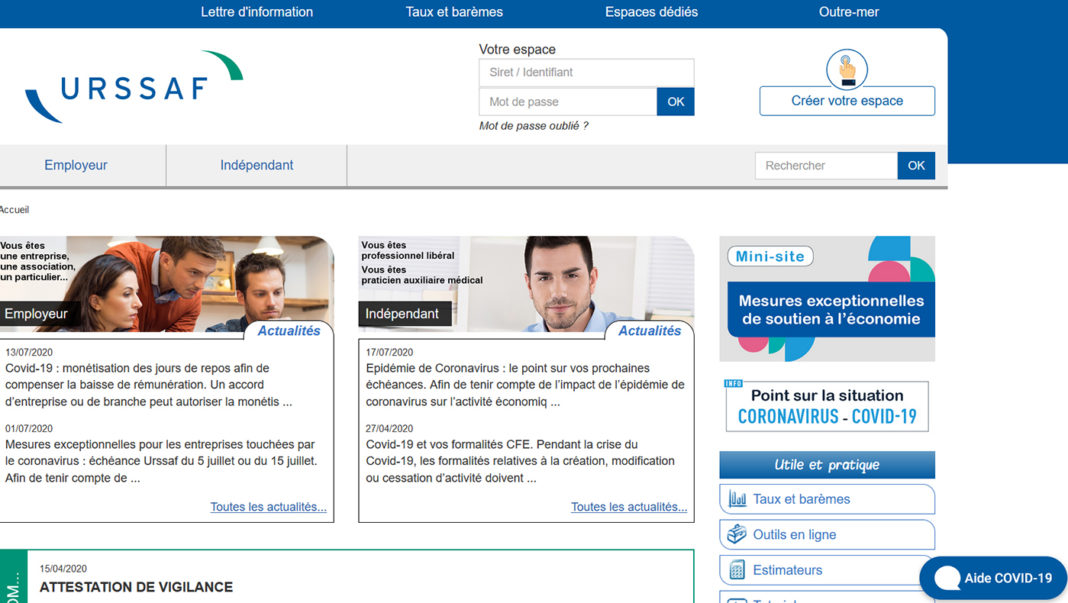Open the 17/07/2020 Epidémie de Coronavirus article

point(525,385)
